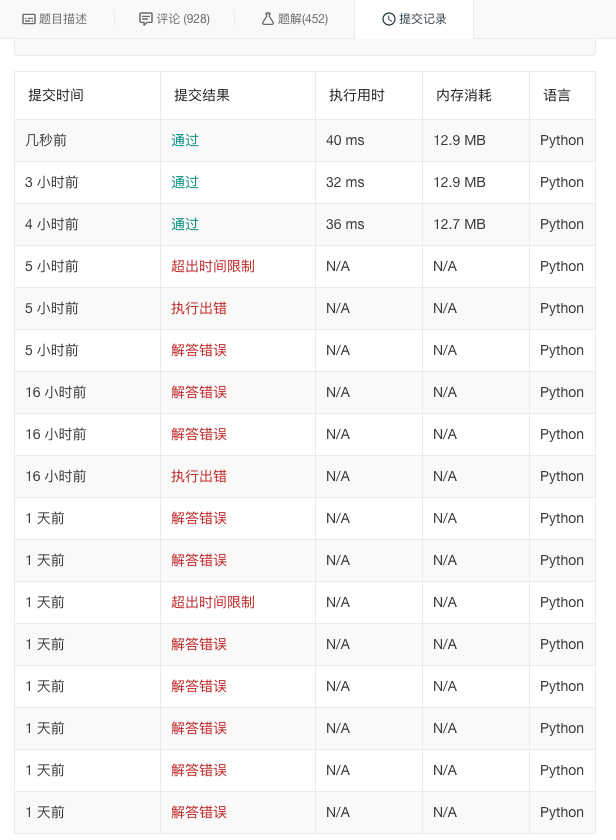Select the 内存消耗 column header
The height and width of the screenshot is (840, 616).
(x=464, y=96)
